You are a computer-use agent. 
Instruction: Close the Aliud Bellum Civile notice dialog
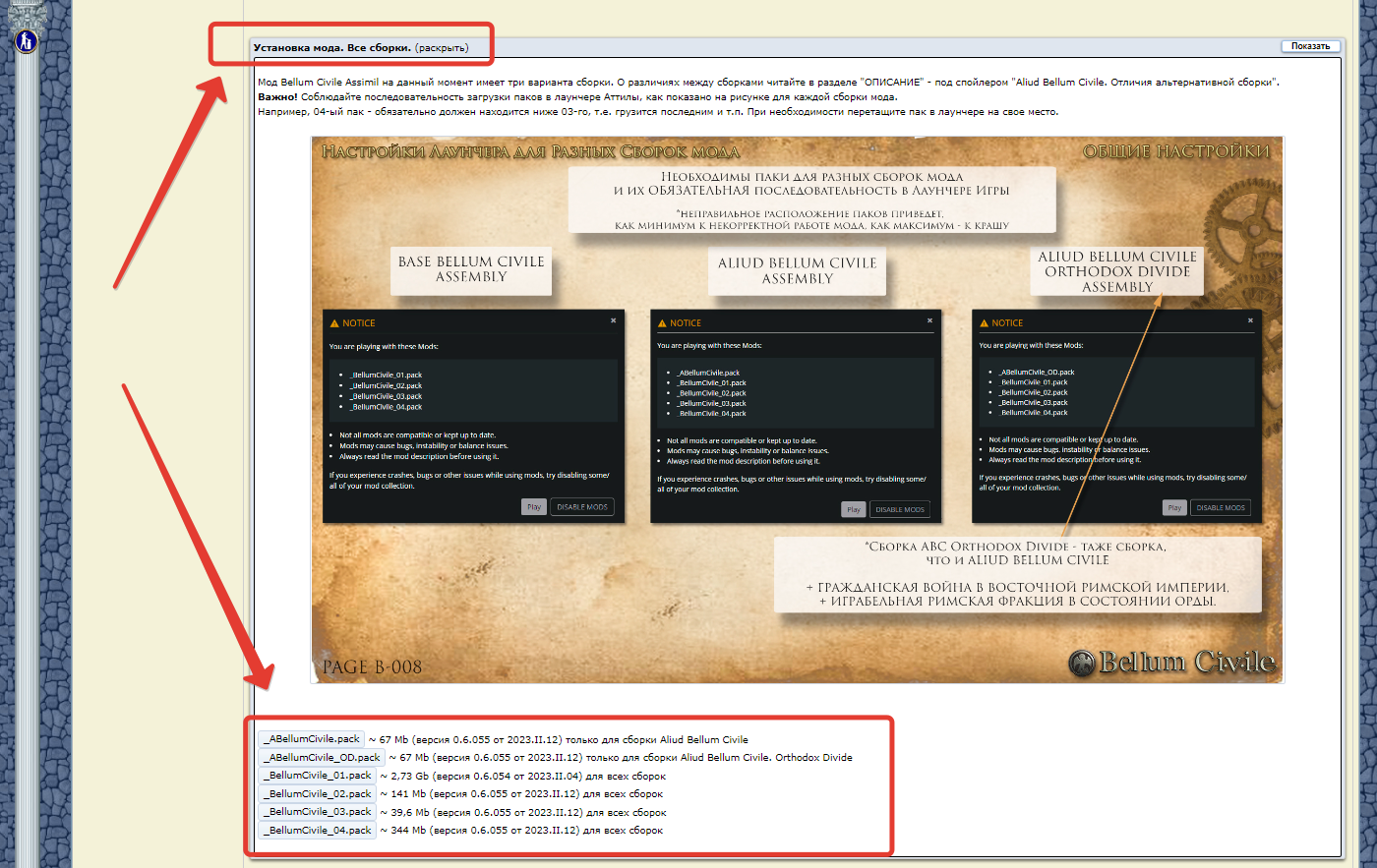point(929,320)
